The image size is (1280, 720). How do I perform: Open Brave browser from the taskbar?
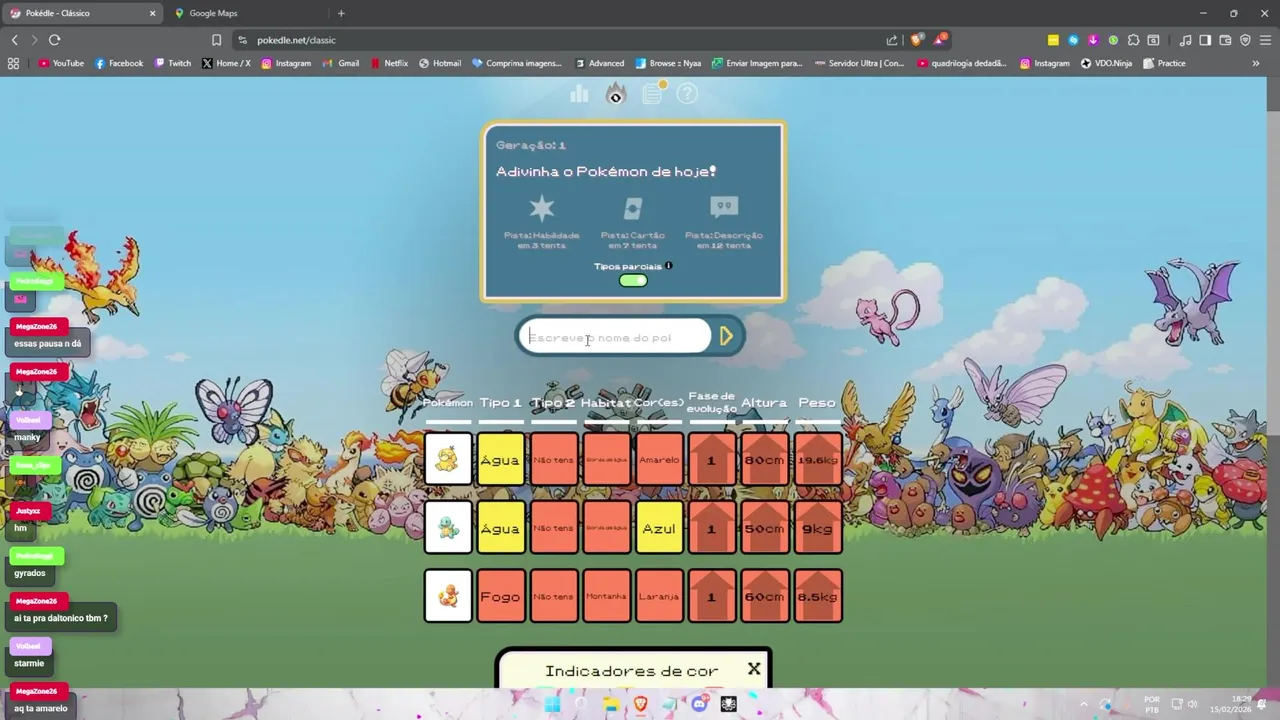pyautogui.click(x=640, y=704)
